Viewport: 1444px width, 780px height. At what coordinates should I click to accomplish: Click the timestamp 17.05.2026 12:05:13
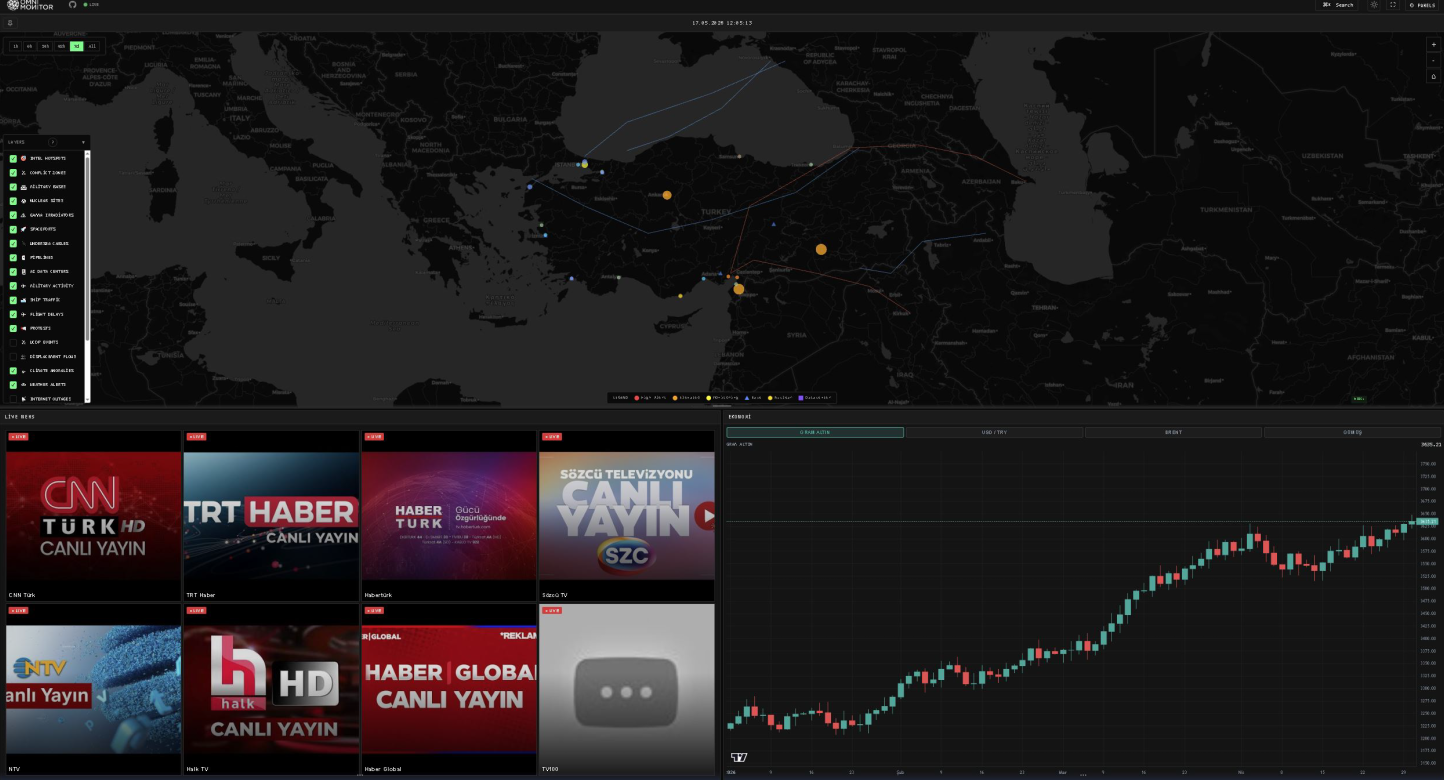(722, 22)
